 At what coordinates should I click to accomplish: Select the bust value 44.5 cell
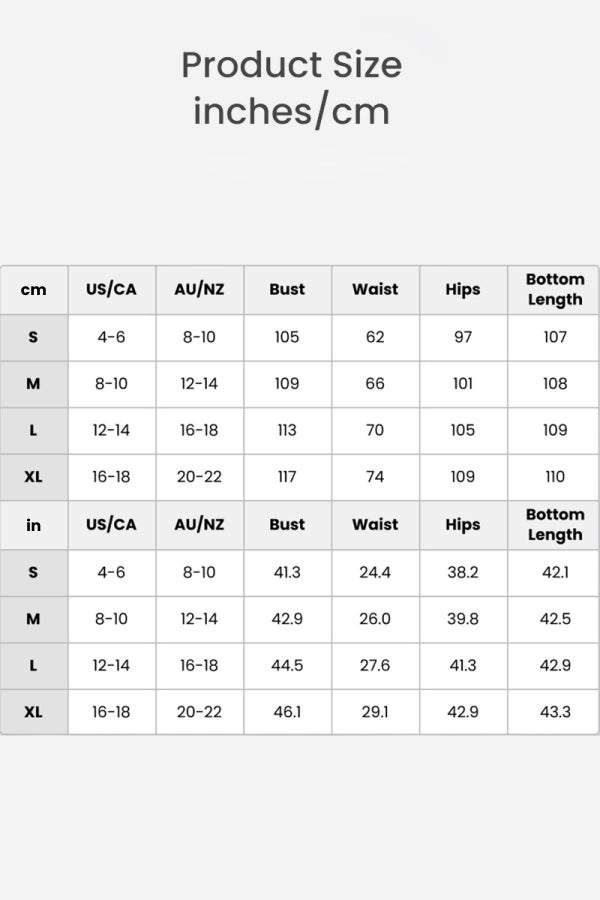[287, 666]
